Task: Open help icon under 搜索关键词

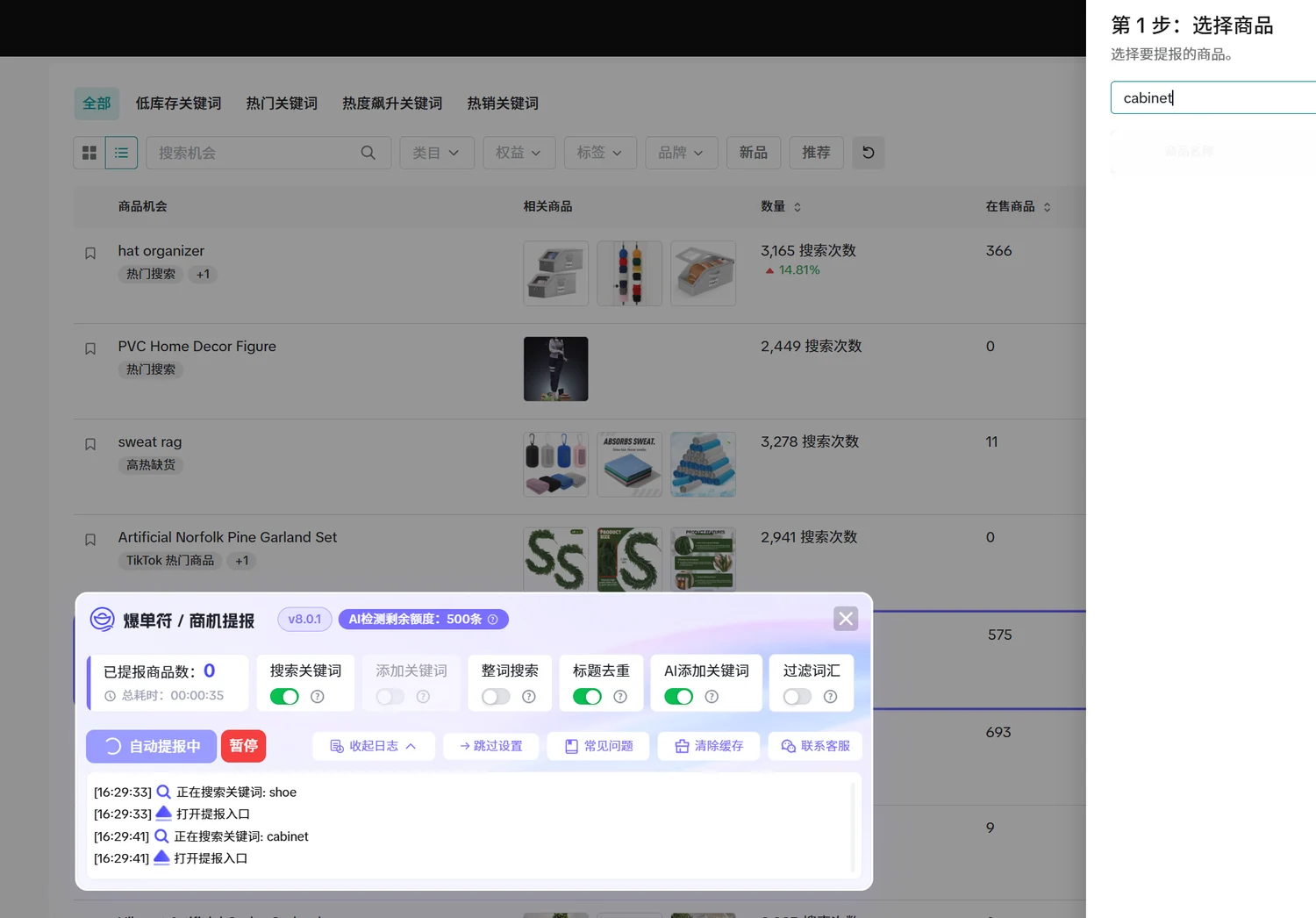Action: coord(318,697)
